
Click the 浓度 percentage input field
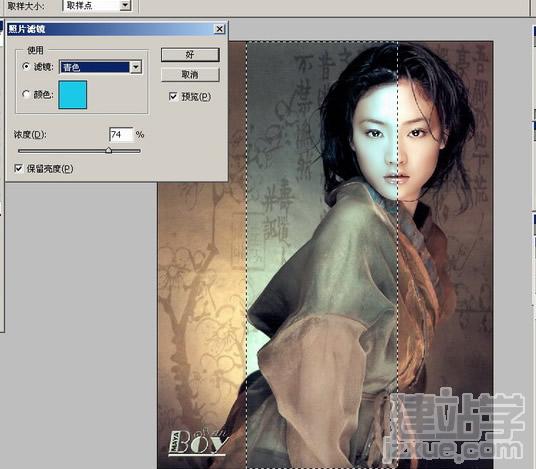[x=121, y=135]
